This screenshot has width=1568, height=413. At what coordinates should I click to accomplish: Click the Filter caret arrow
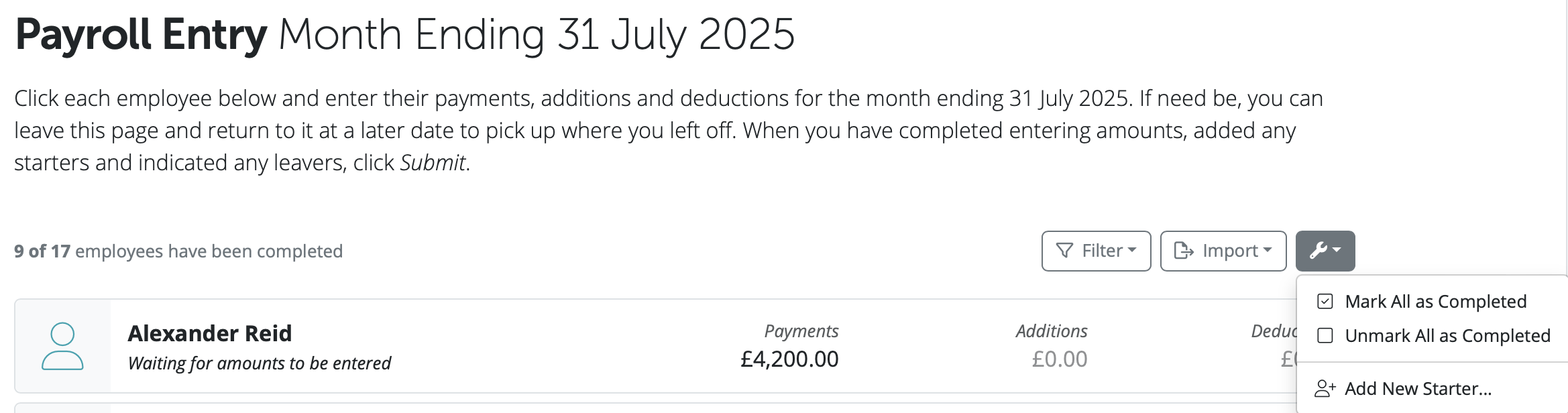tap(1132, 250)
